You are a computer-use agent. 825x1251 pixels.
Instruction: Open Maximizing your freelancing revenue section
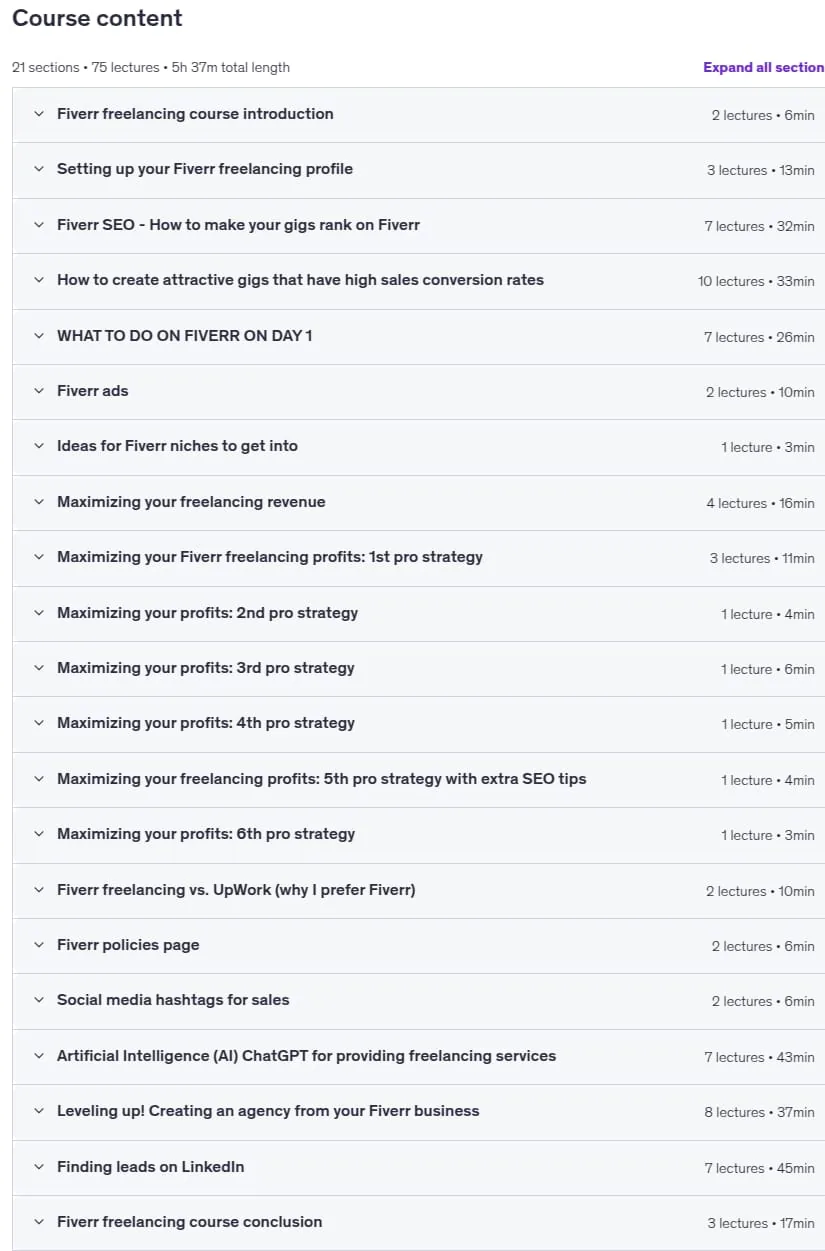pyautogui.click(x=419, y=503)
